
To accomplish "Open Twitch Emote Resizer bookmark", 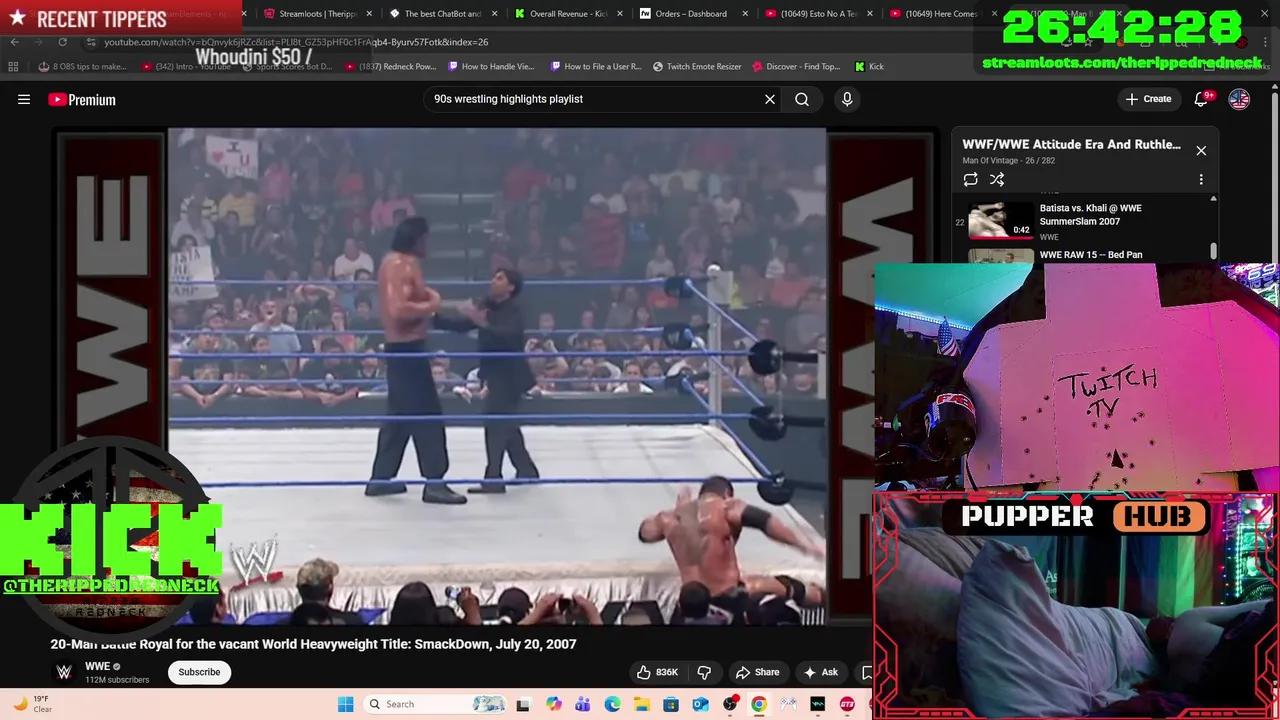I will click(697, 67).
